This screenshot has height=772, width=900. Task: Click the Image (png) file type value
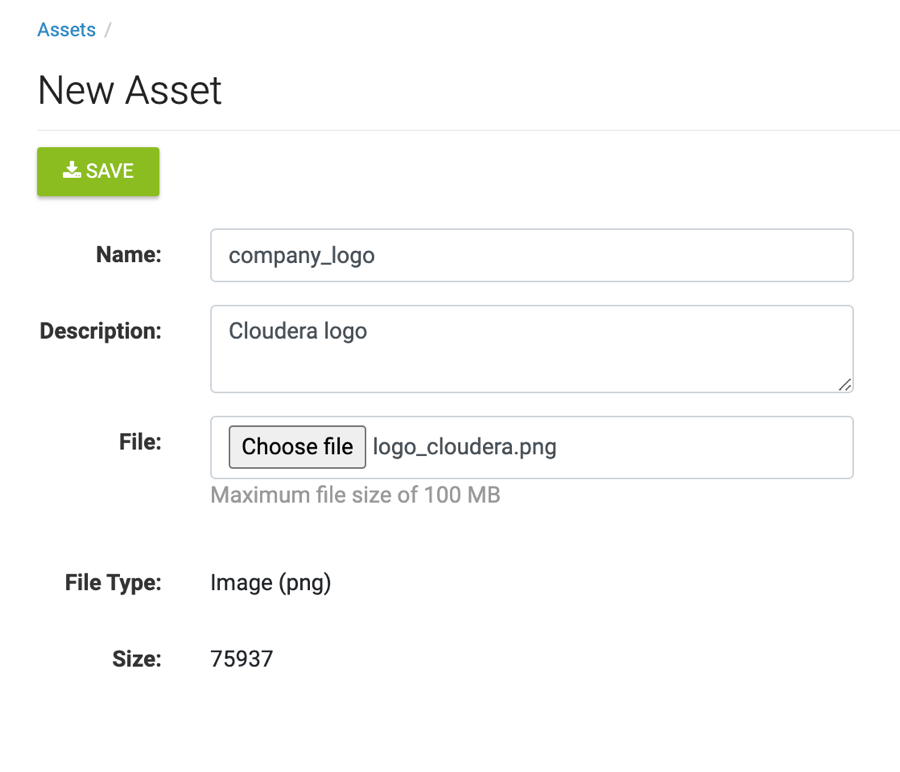pyautogui.click(x=271, y=583)
